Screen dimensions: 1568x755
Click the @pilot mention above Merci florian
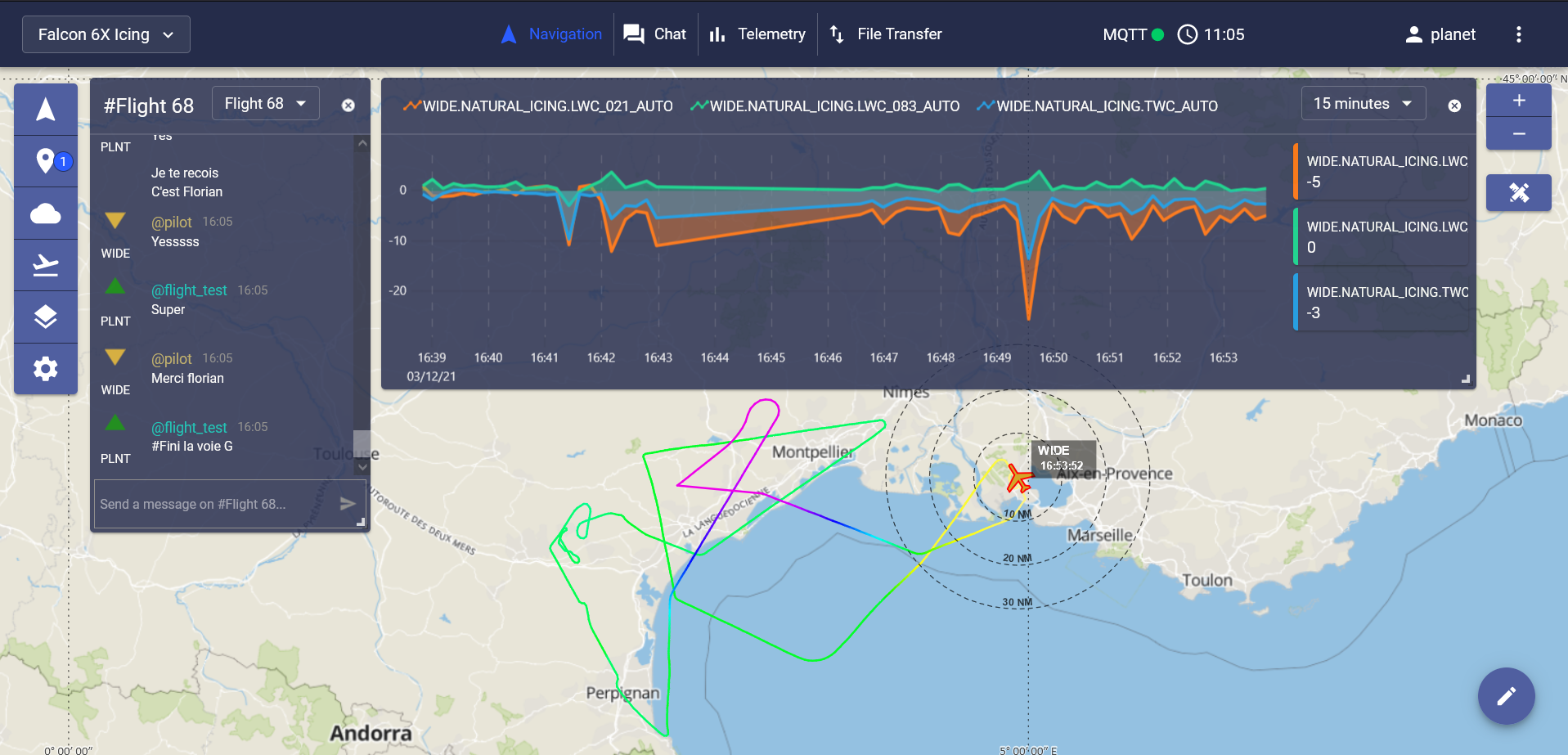[x=172, y=358]
